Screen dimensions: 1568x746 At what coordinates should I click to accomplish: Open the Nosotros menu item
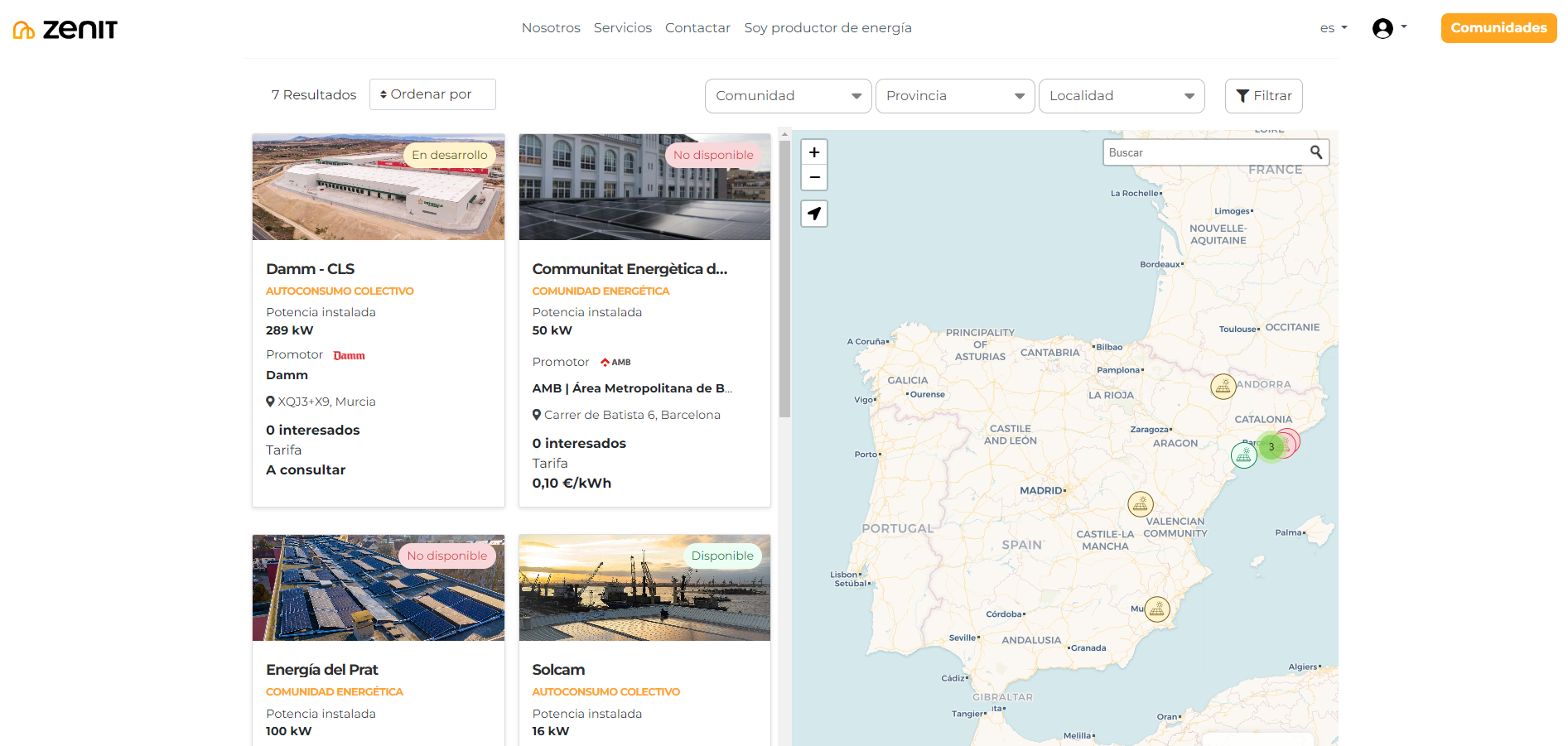click(x=551, y=27)
